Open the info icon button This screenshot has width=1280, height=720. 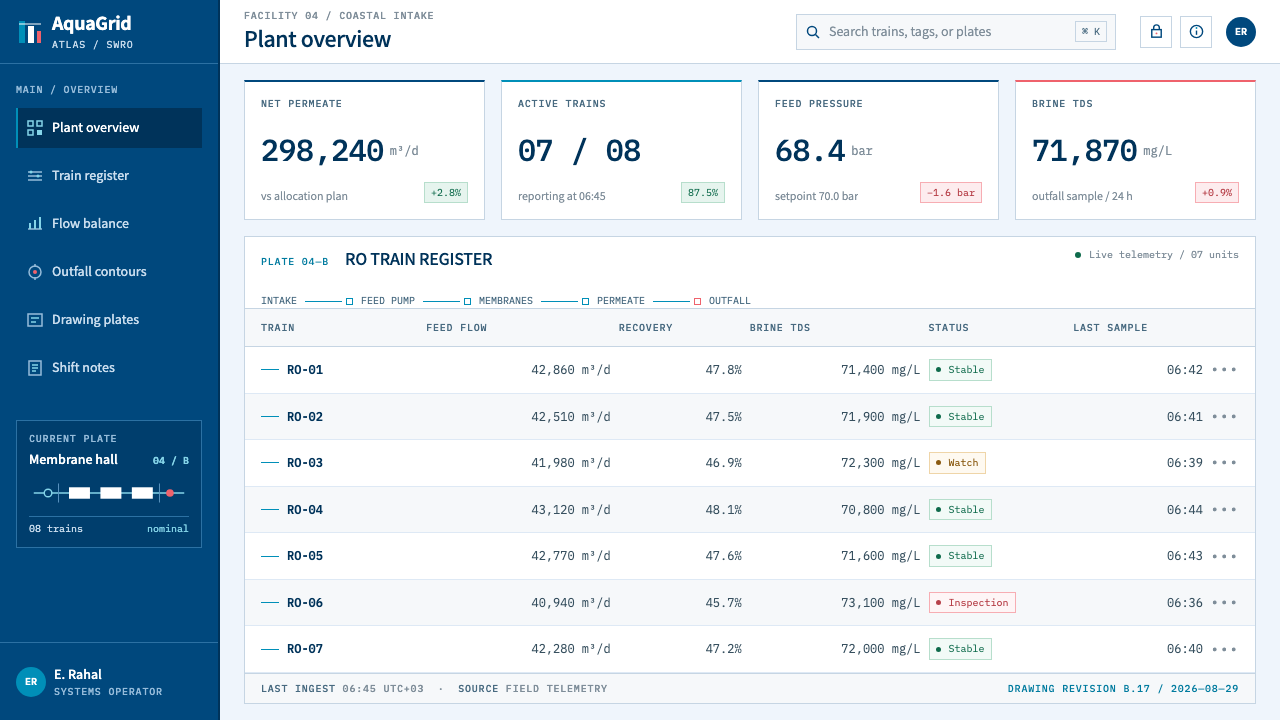pyautogui.click(x=1196, y=32)
